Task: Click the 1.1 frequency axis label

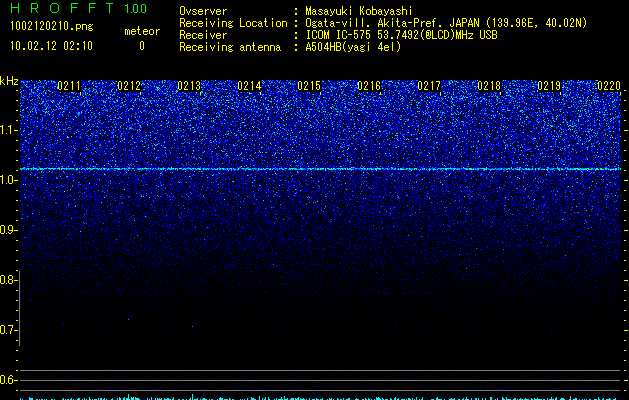Action: [7, 131]
